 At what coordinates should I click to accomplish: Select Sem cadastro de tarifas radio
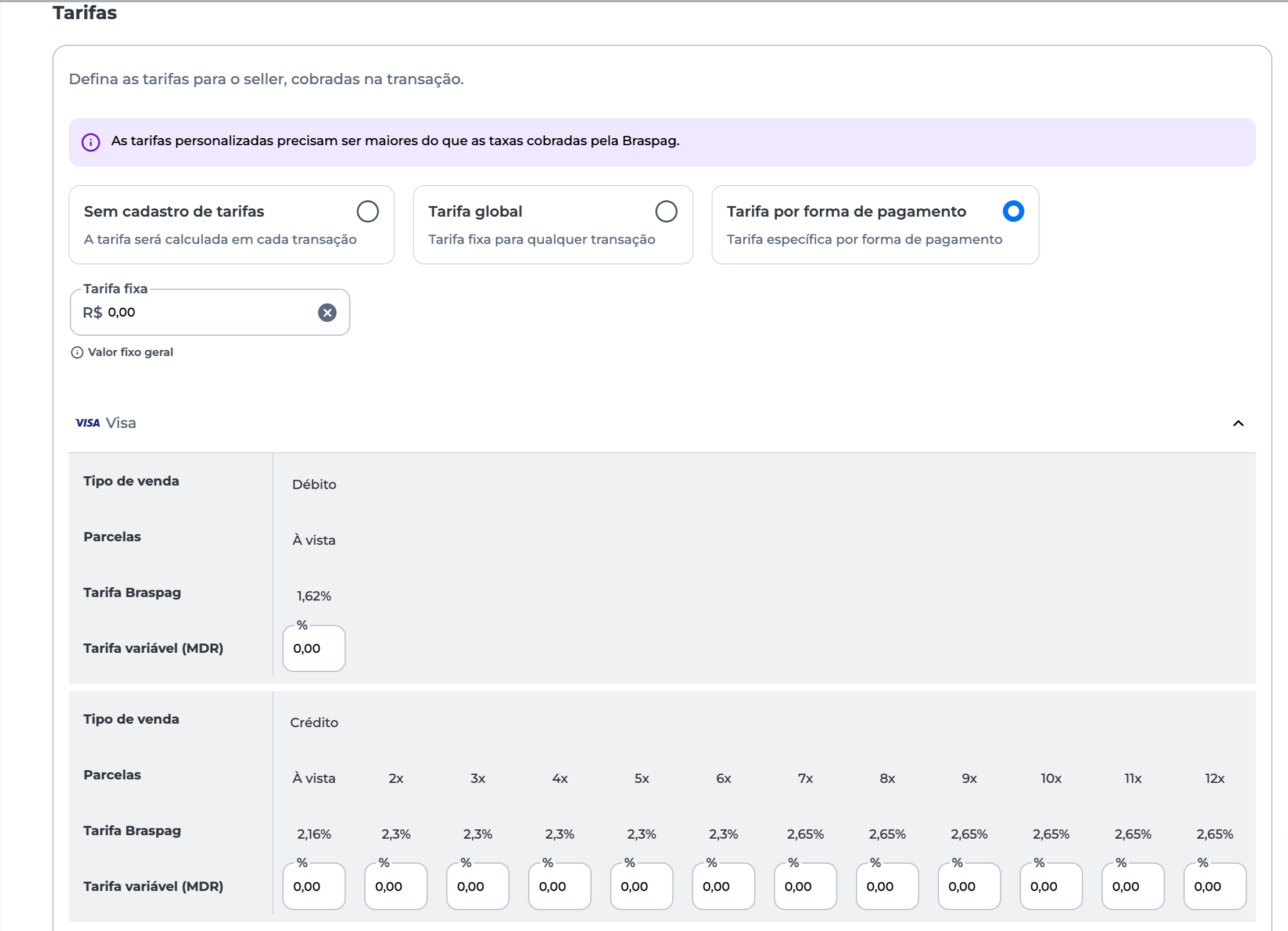[367, 211]
